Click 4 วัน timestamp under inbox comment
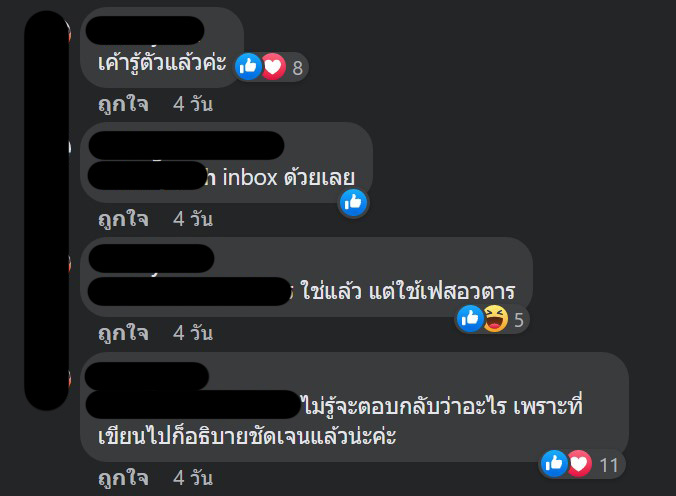Viewport: 676px width, 496px height. pos(193,219)
